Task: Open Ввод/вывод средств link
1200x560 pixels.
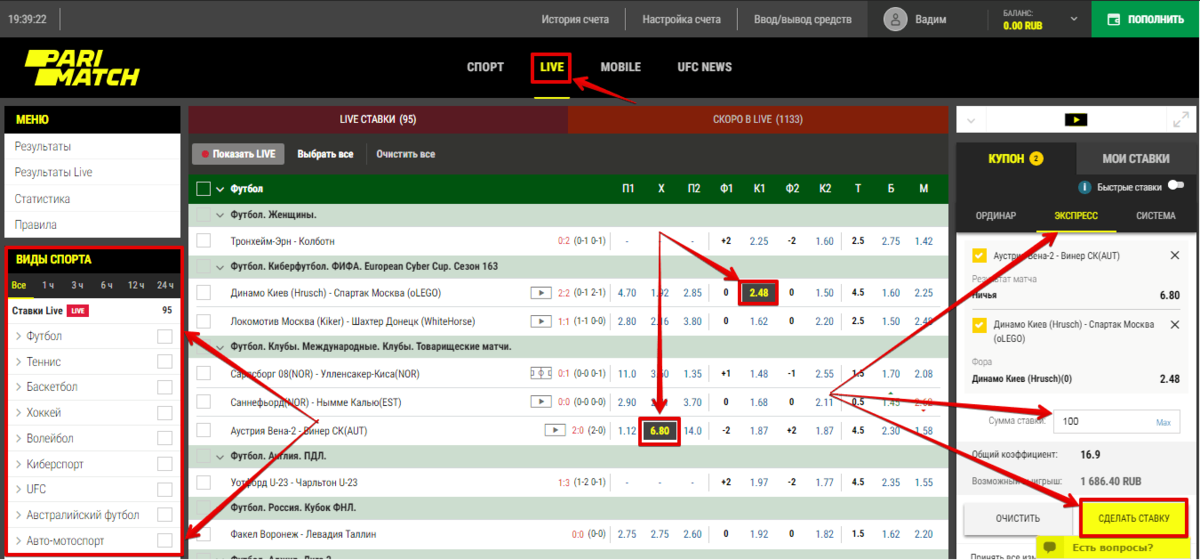Action: click(803, 19)
